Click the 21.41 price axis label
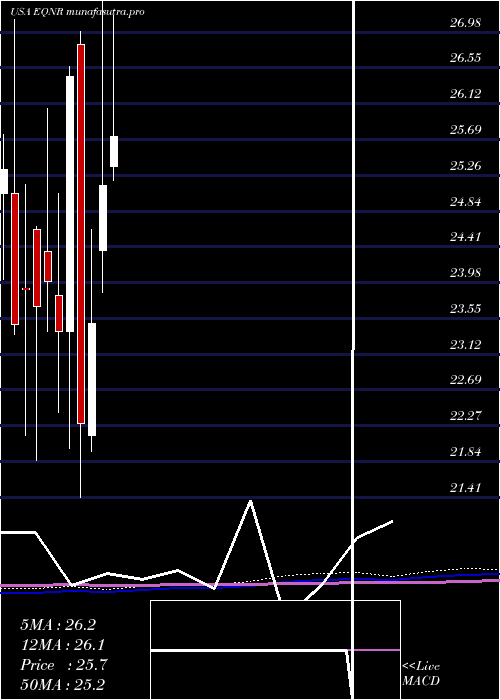 pos(465,488)
